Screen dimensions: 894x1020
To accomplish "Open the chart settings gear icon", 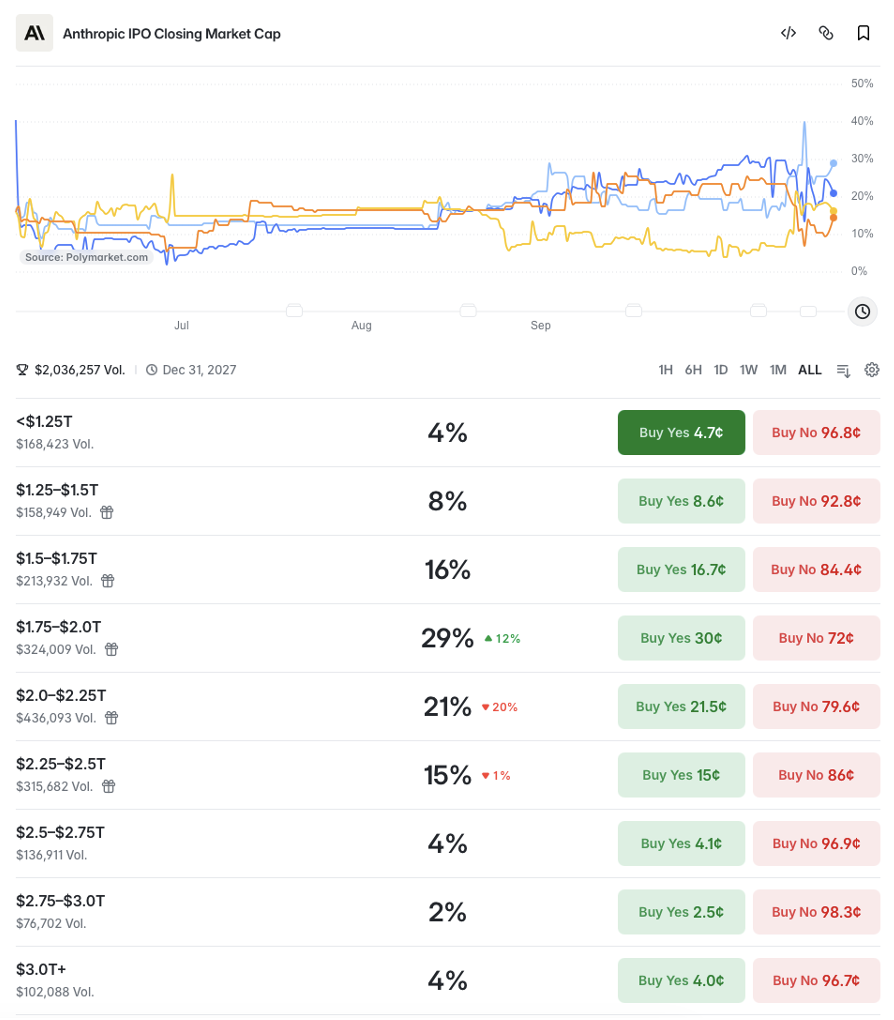I will pos(872,370).
